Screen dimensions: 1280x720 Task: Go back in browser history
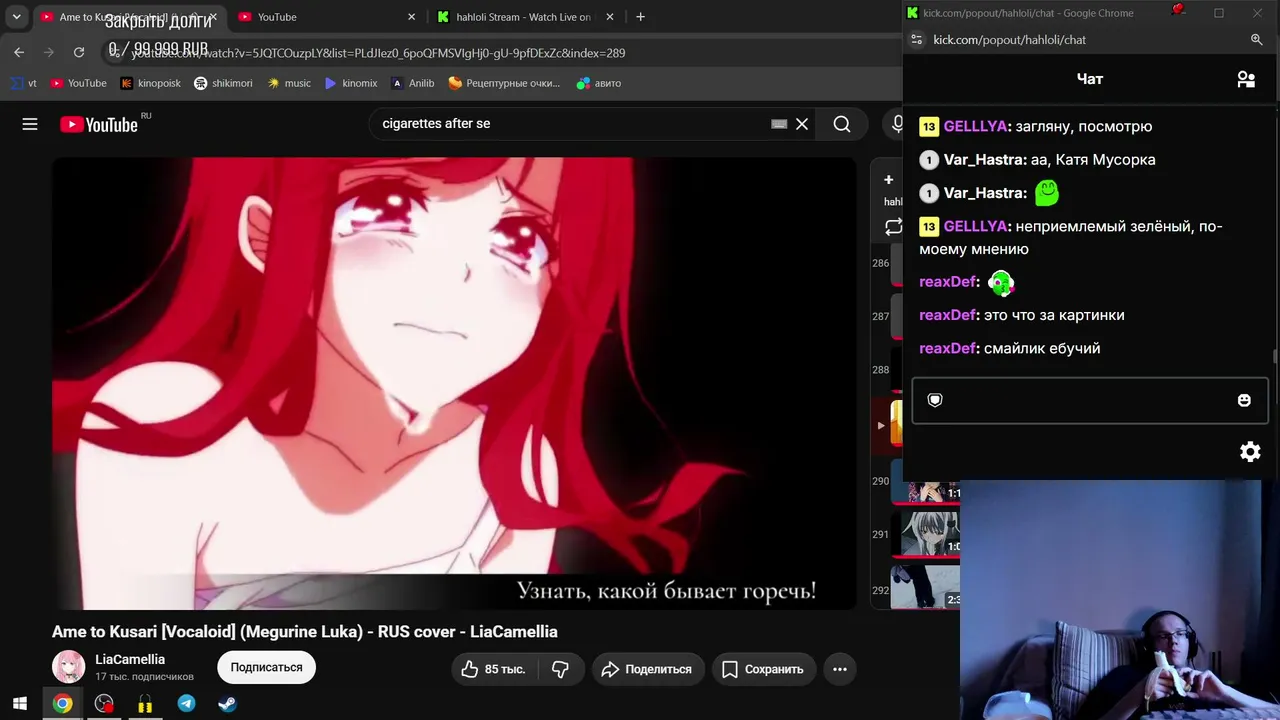19,52
